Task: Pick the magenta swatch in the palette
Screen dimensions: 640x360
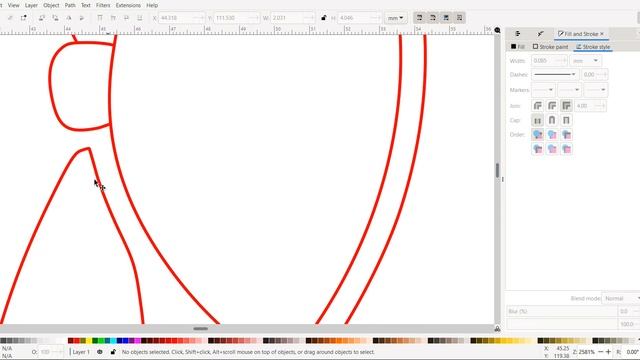Action: pos(138,340)
